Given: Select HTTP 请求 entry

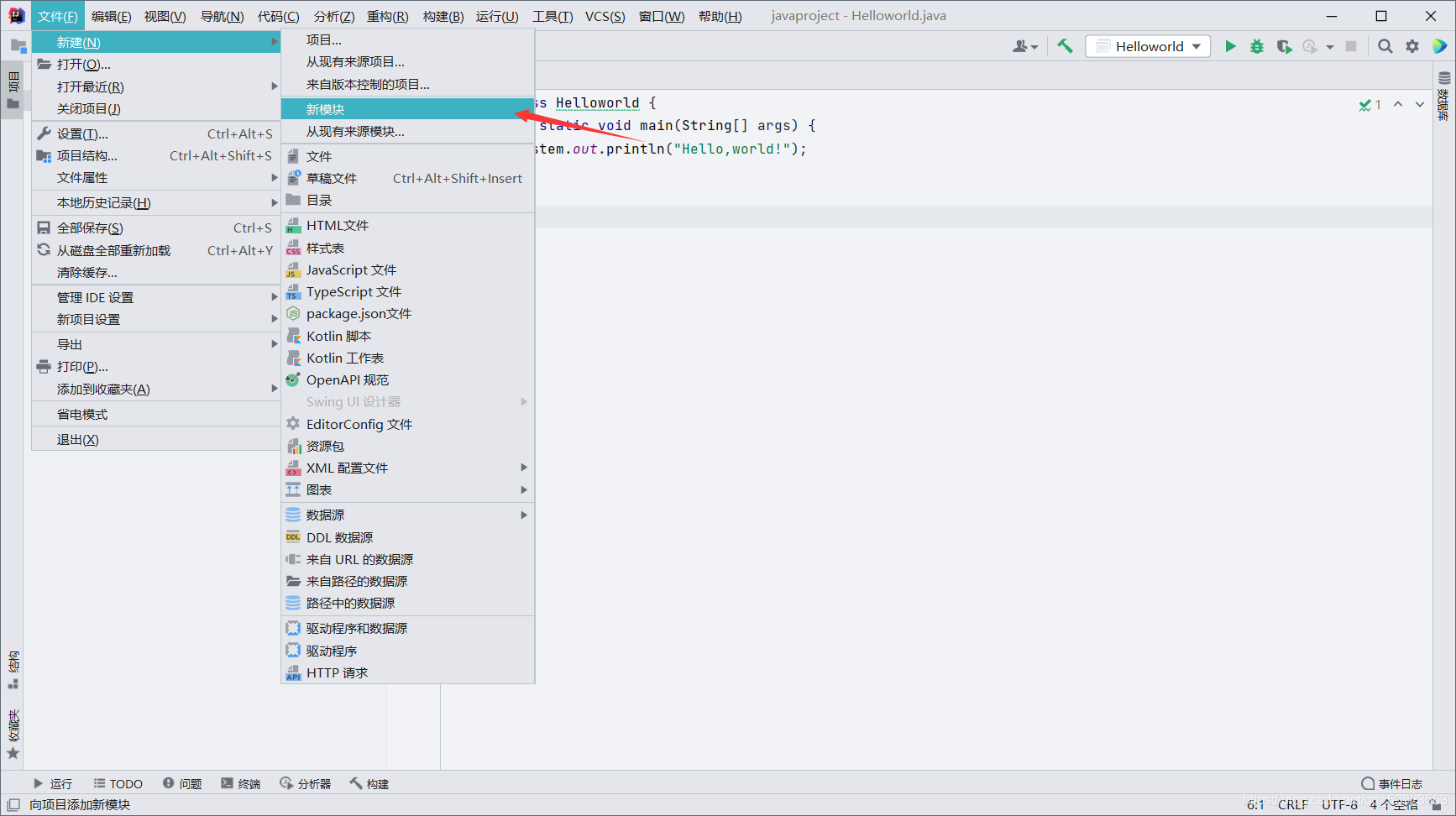Looking at the screenshot, I should pyautogui.click(x=408, y=672).
